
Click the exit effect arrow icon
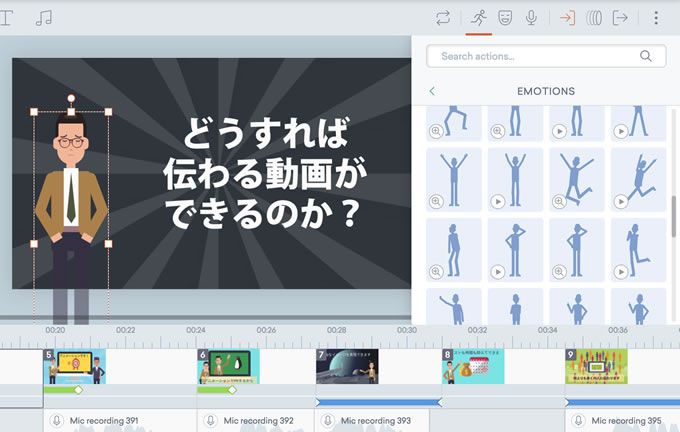point(620,18)
